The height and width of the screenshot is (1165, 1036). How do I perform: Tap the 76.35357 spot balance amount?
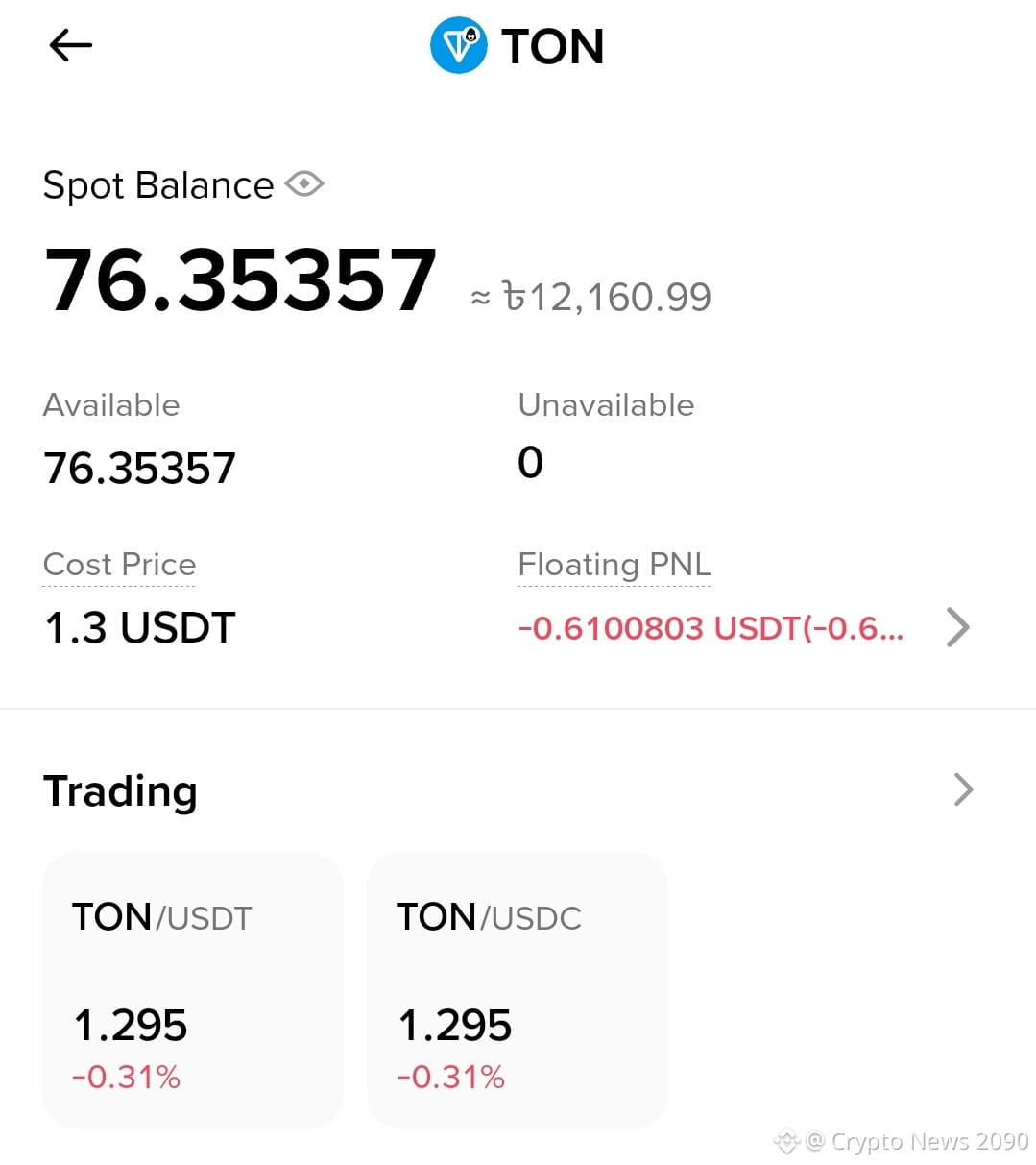point(241,279)
